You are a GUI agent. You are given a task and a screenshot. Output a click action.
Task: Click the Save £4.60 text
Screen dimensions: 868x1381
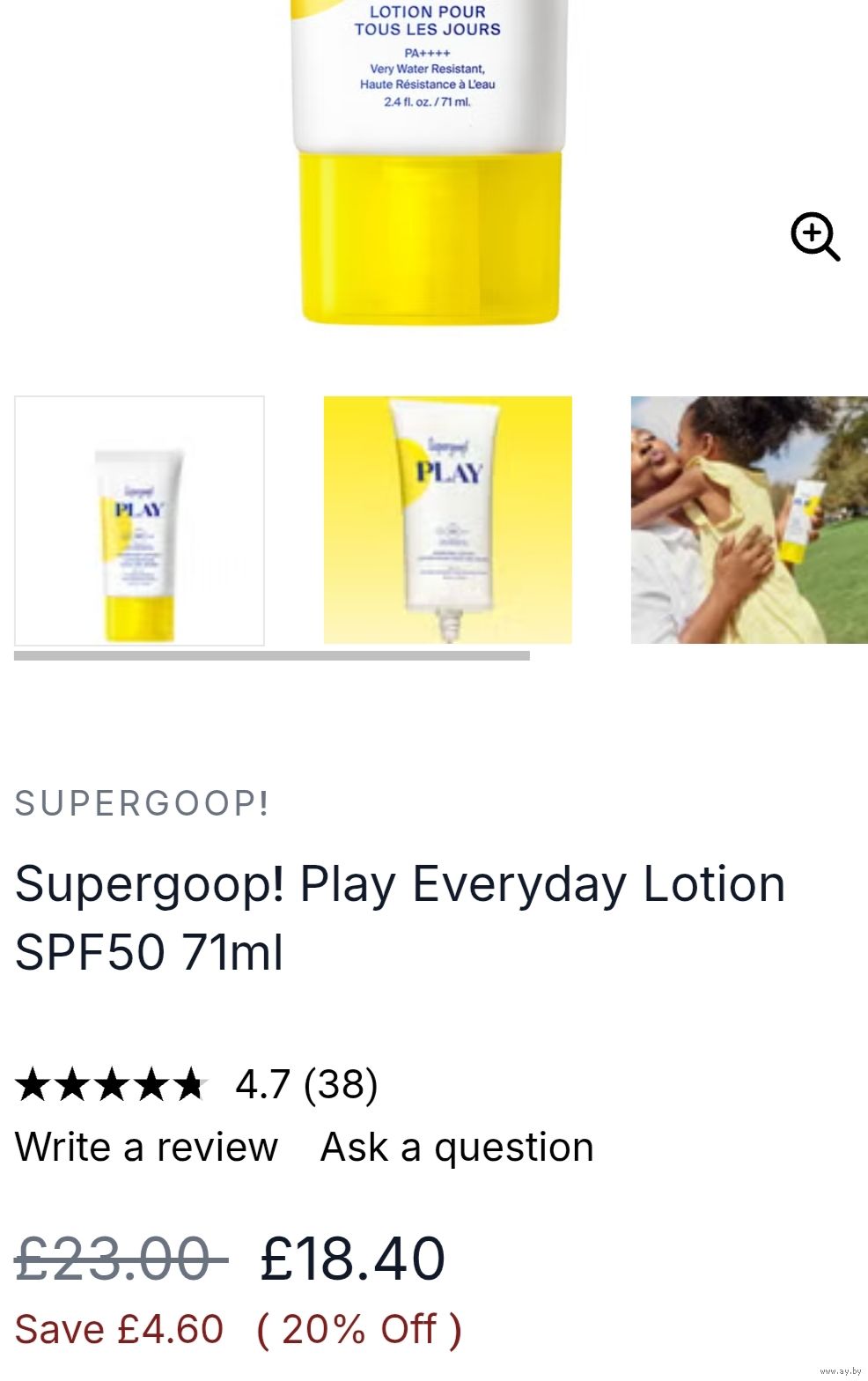[x=119, y=1329]
